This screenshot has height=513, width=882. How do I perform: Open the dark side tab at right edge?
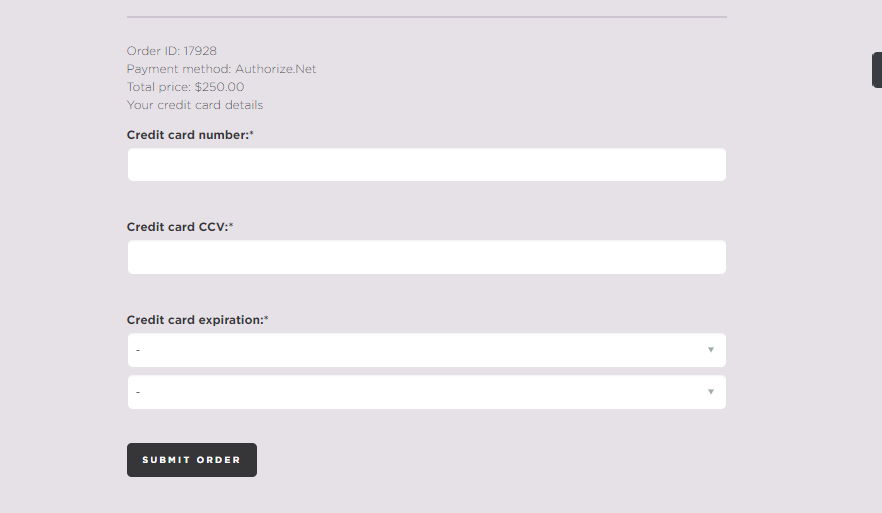pyautogui.click(x=877, y=70)
